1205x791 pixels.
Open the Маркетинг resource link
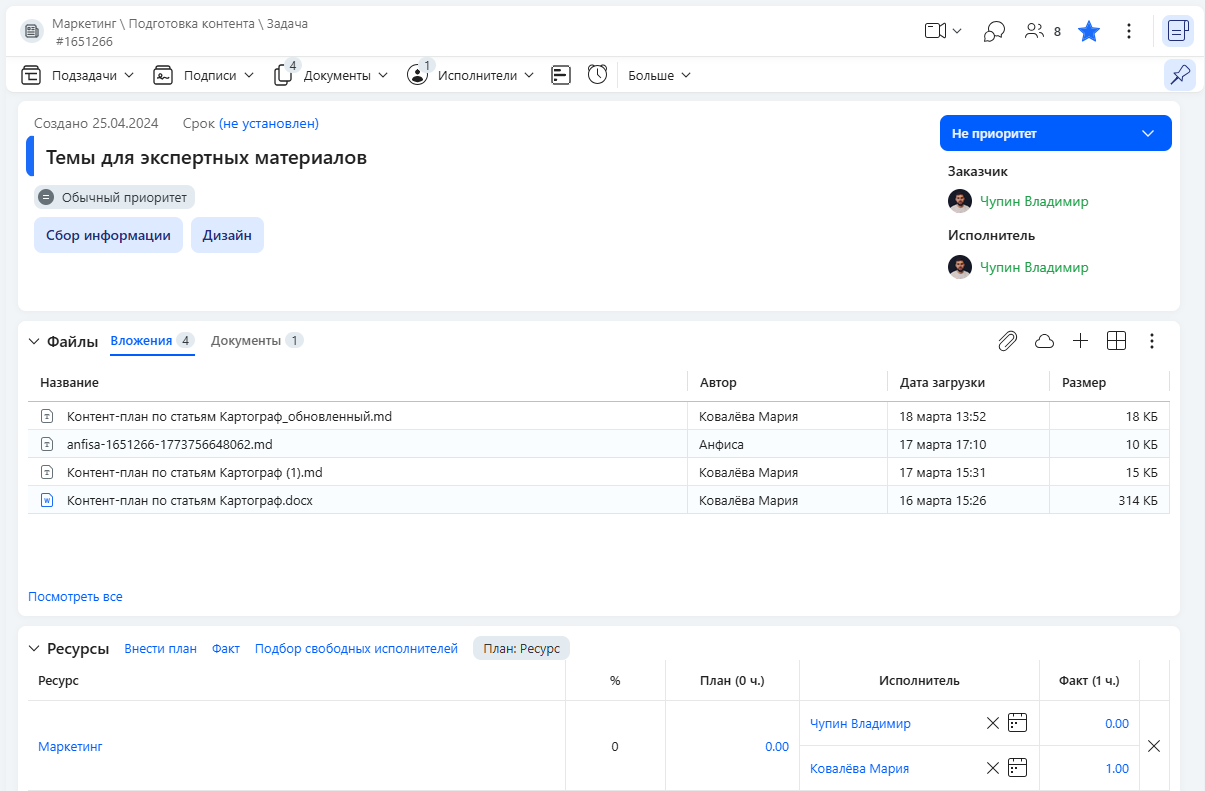tap(70, 746)
